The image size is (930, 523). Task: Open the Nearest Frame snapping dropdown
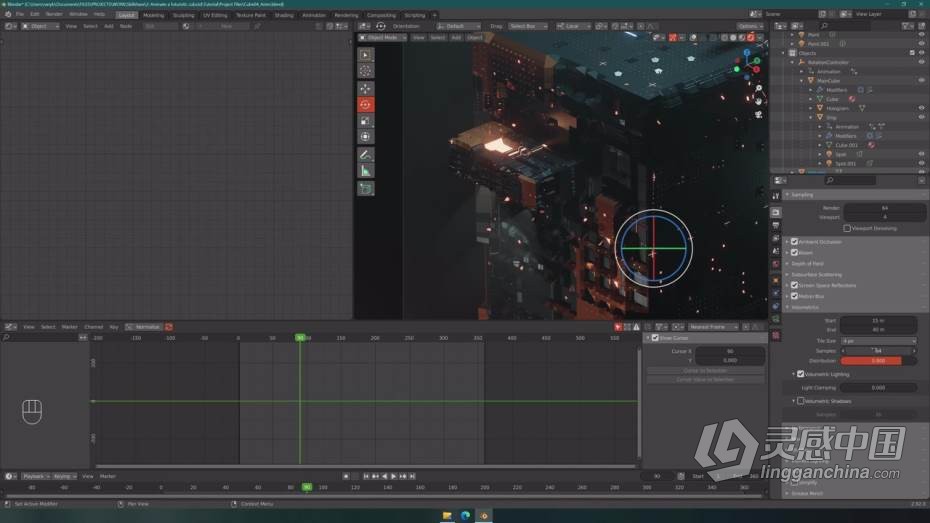[x=713, y=327]
